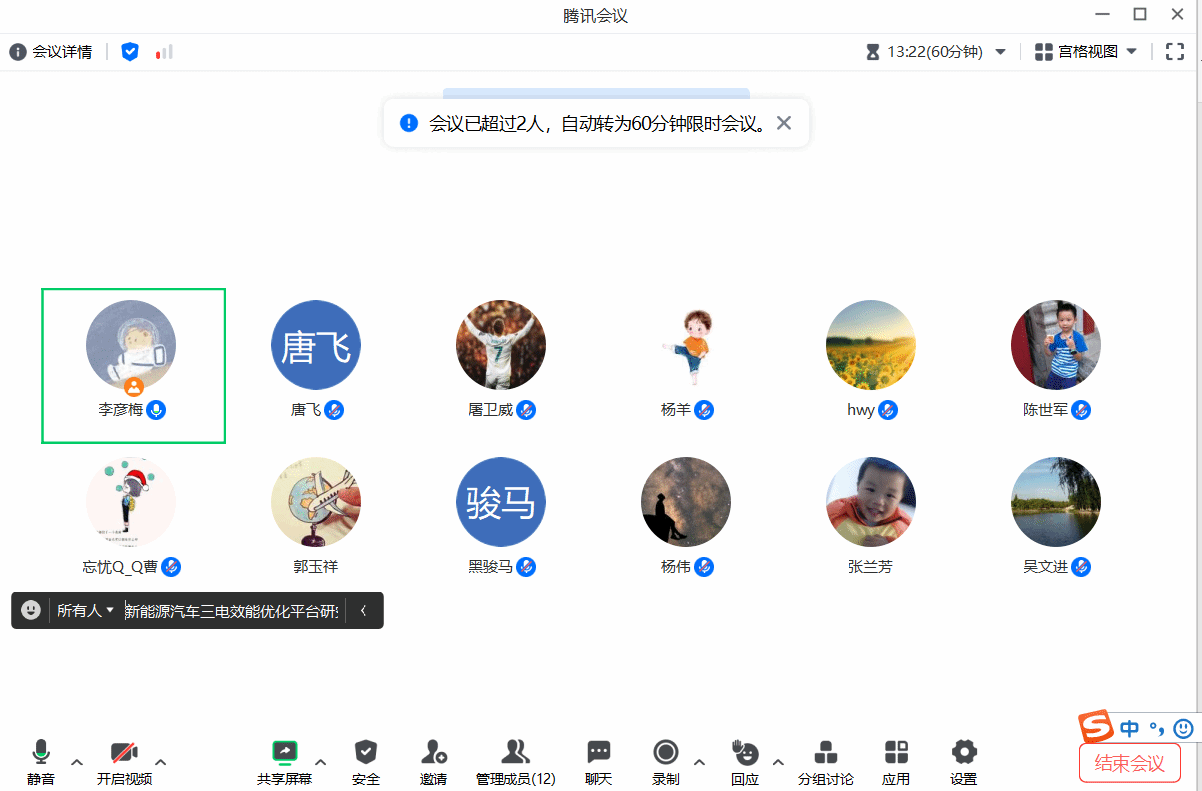This screenshot has width=1202, height=791.
Task: Open Manage Members (管理成员) panel
Action: point(515,753)
